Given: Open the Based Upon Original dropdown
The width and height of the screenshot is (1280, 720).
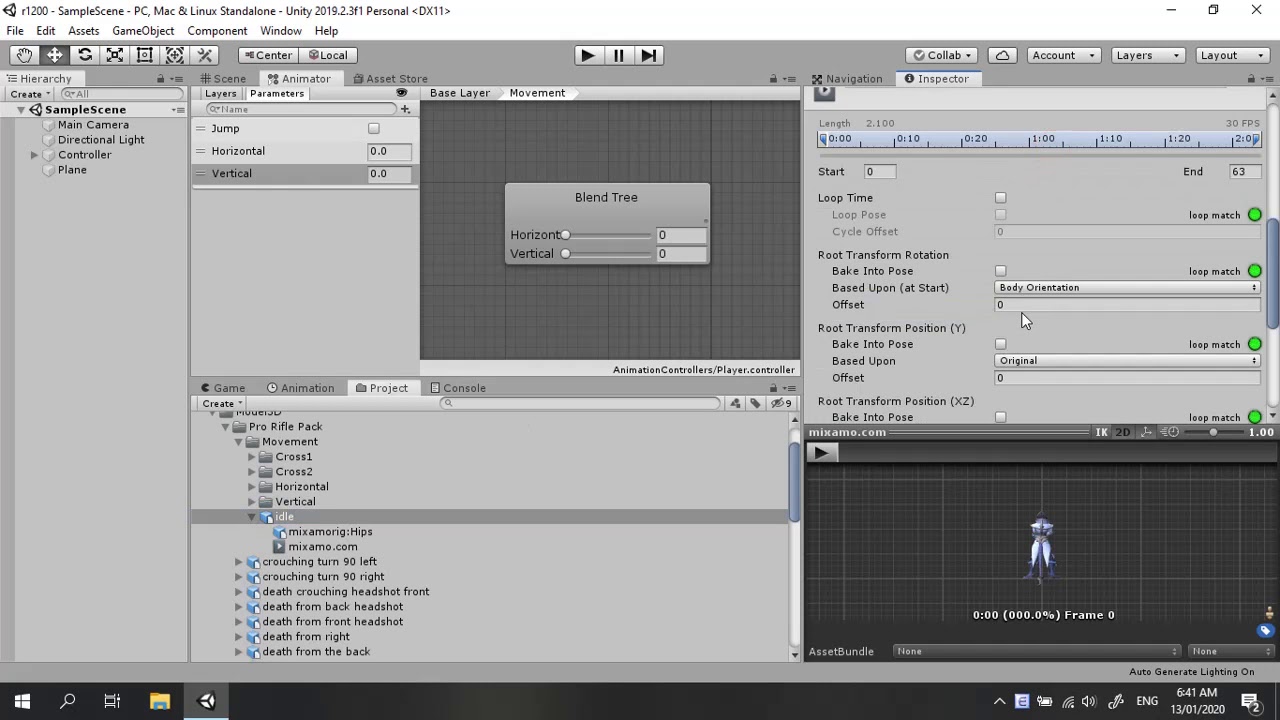Looking at the screenshot, I should tap(1127, 361).
